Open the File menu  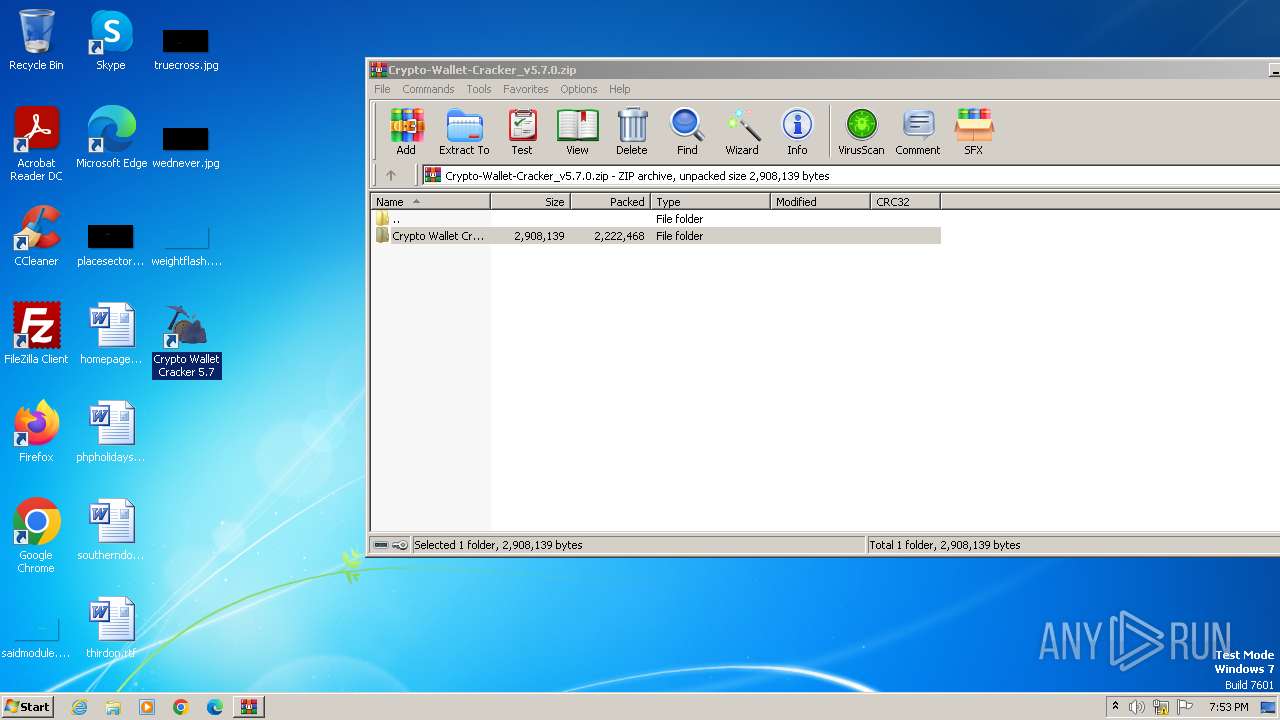pos(382,89)
